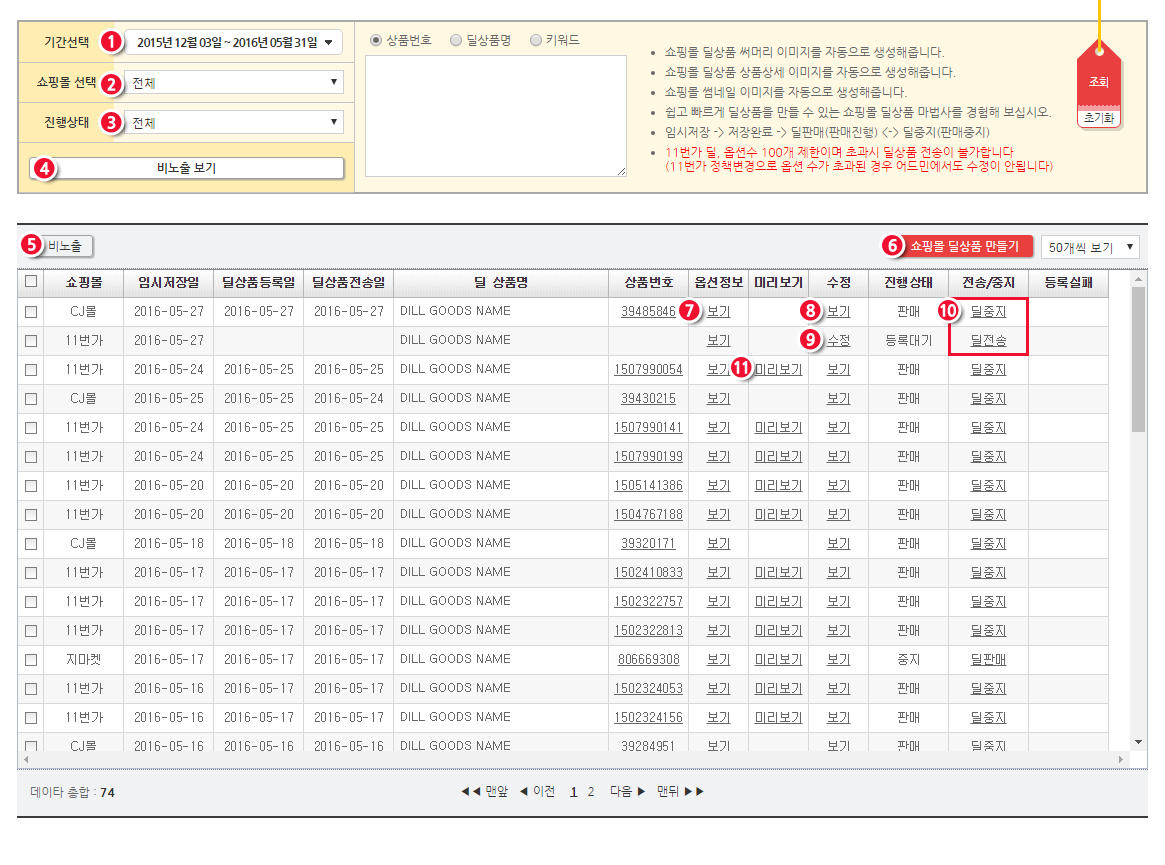The image size is (1165, 865).
Task: Tick the checkbox for product 39430215
Action: [30, 399]
